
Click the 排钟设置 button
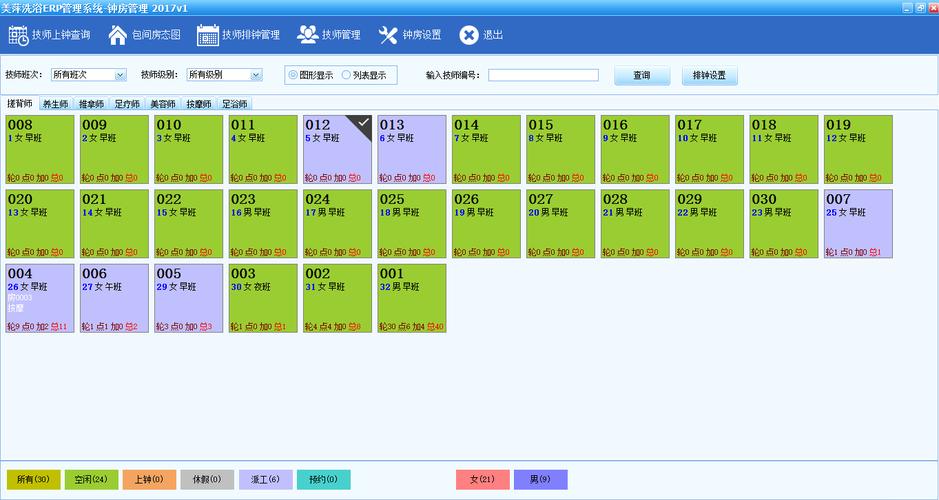click(x=709, y=75)
